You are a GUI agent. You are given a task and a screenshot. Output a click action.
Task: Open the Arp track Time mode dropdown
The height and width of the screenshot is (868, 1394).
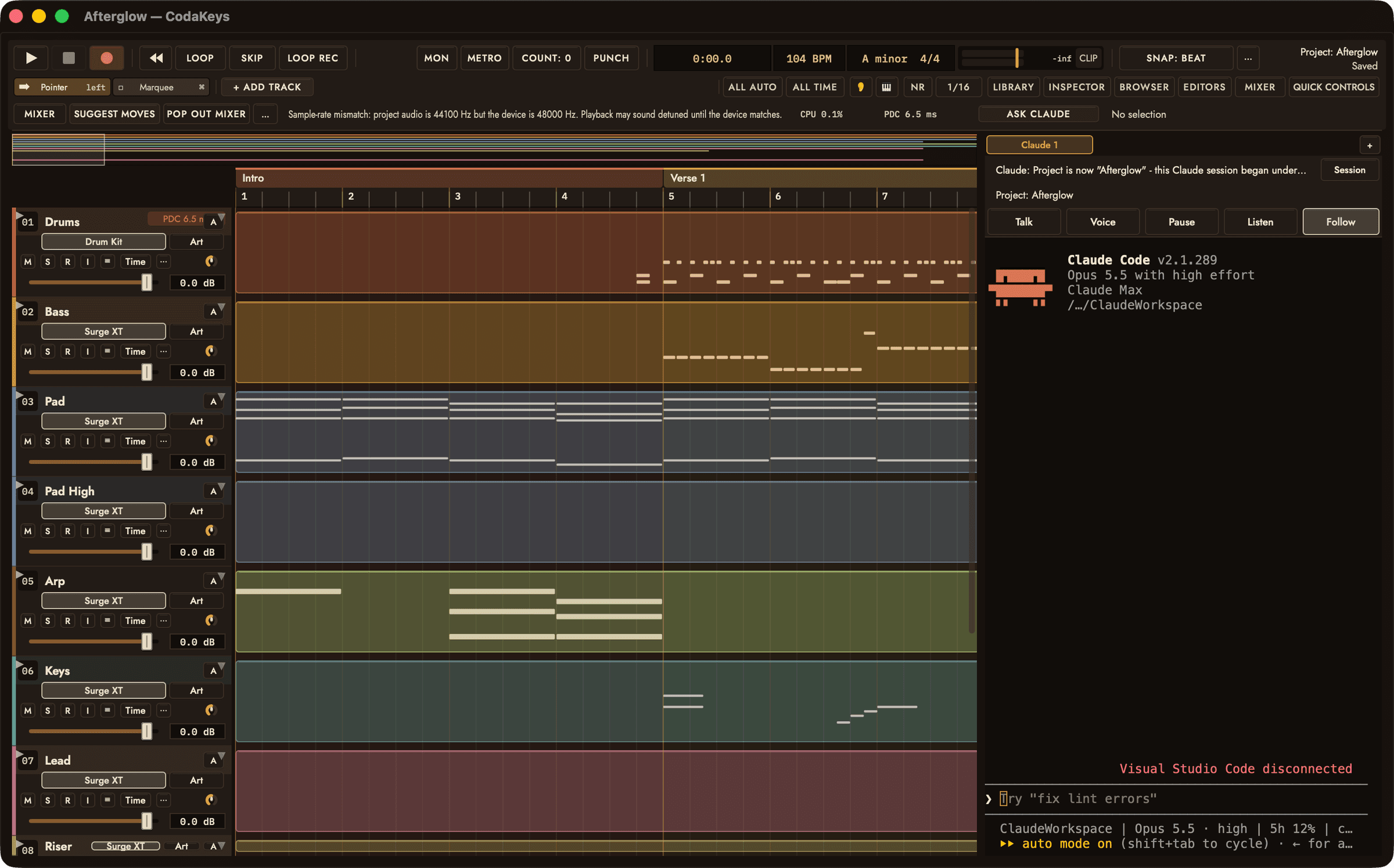[x=135, y=621]
